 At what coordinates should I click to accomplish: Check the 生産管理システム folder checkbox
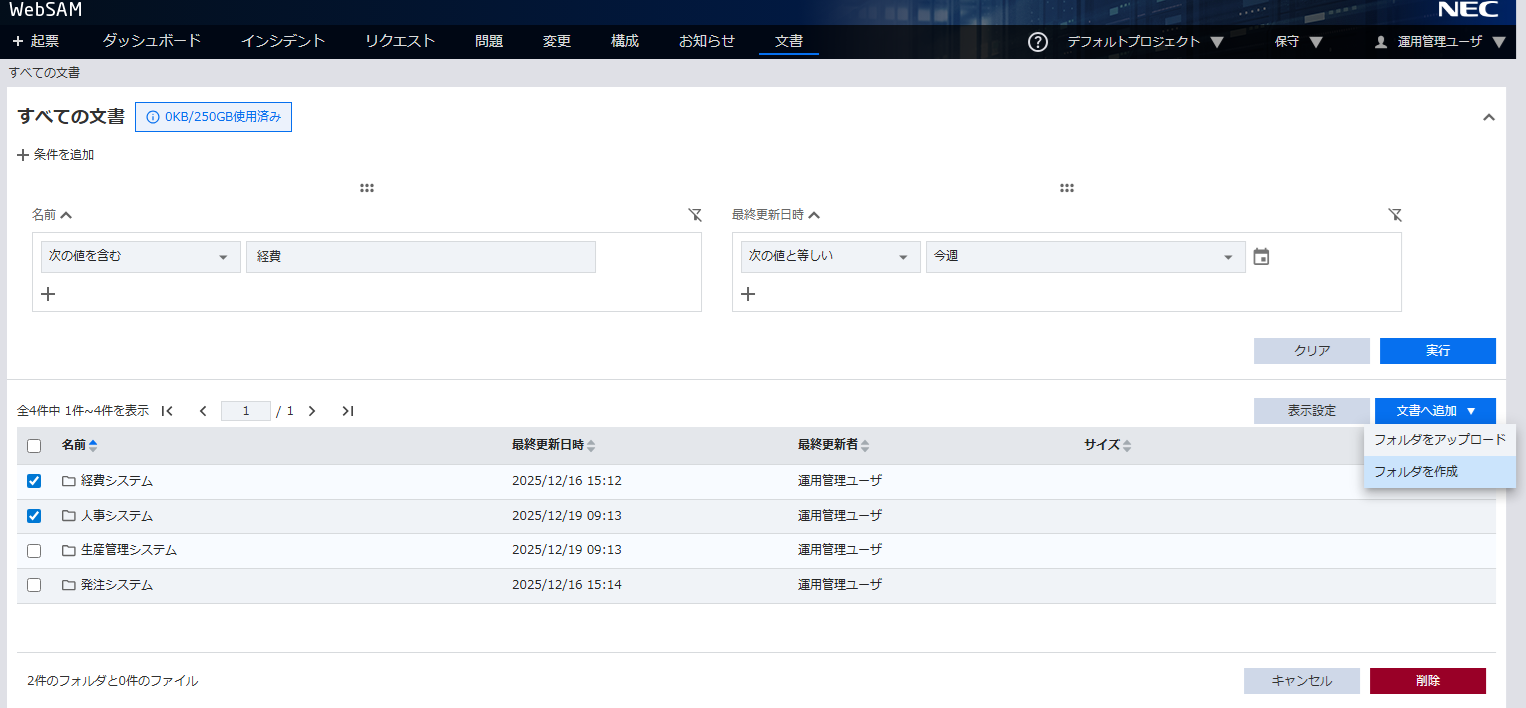coord(34,550)
